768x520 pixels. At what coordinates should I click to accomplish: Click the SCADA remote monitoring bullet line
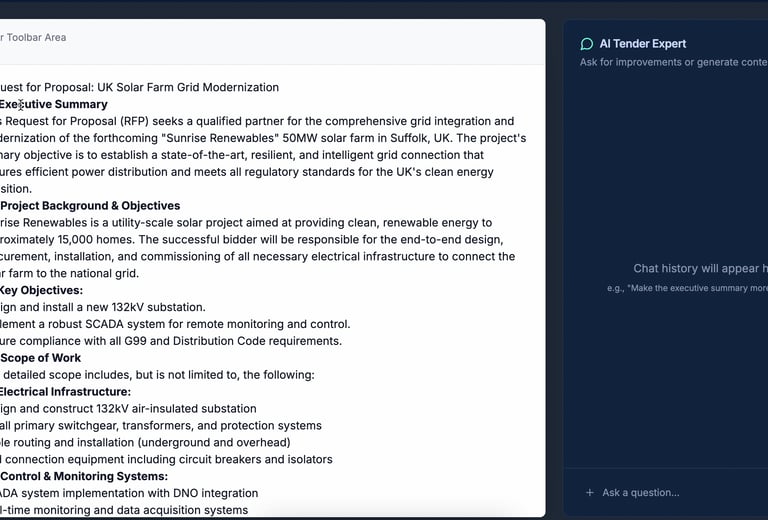tap(175, 324)
